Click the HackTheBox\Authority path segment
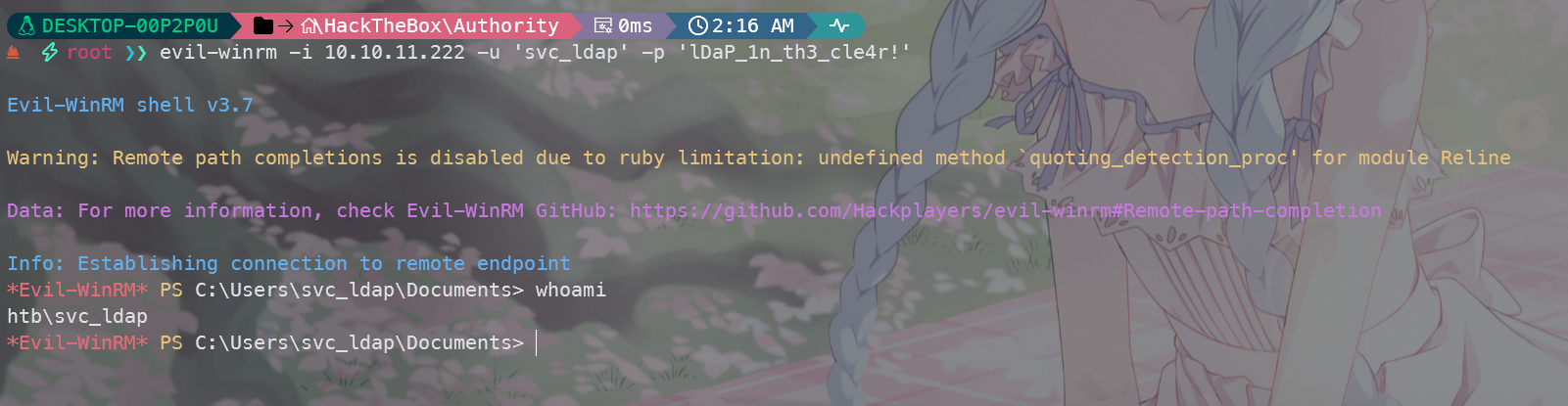Viewport: 1568px width, 406px height. pyautogui.click(x=441, y=25)
